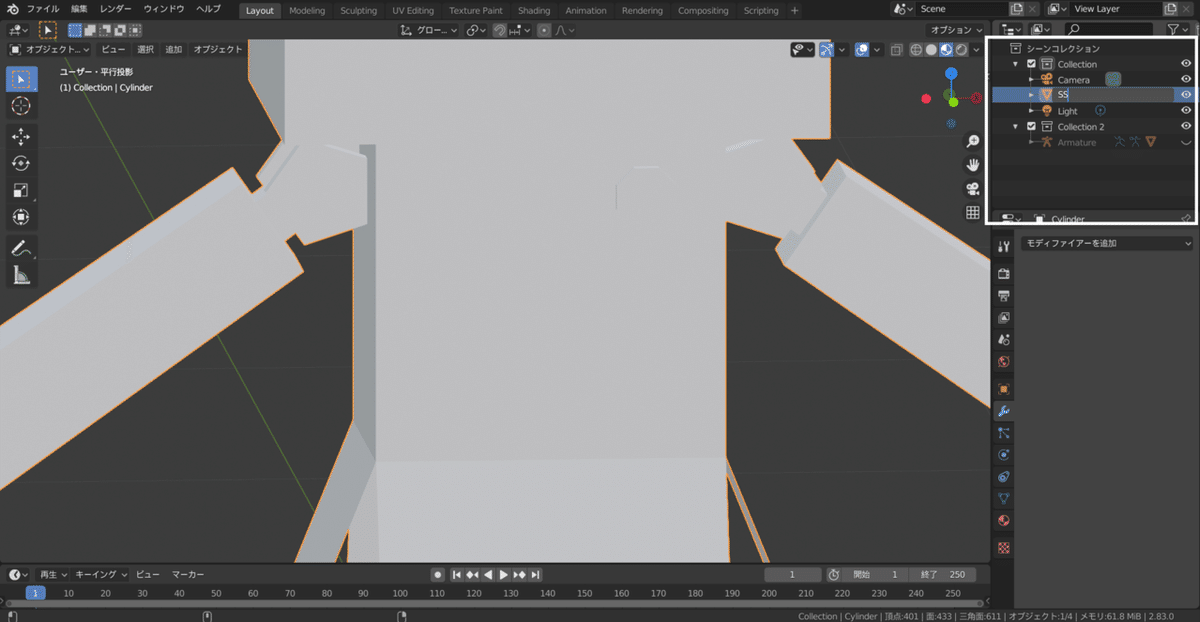Screen dimensions: 1200x622
Task: Hide the Light object via its eye icon
Action: pyautogui.click(x=1186, y=111)
